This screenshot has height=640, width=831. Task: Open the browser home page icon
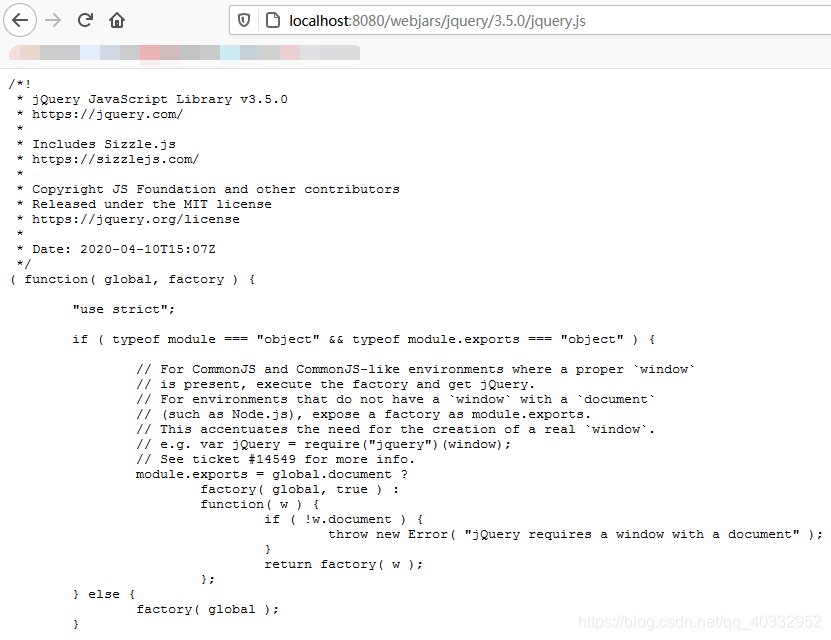coord(117,20)
